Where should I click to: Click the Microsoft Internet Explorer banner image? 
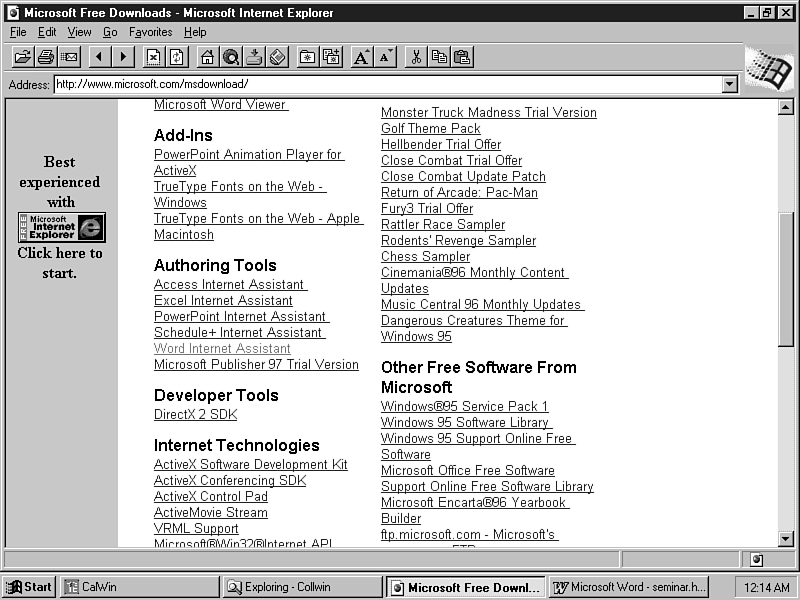tap(62, 227)
